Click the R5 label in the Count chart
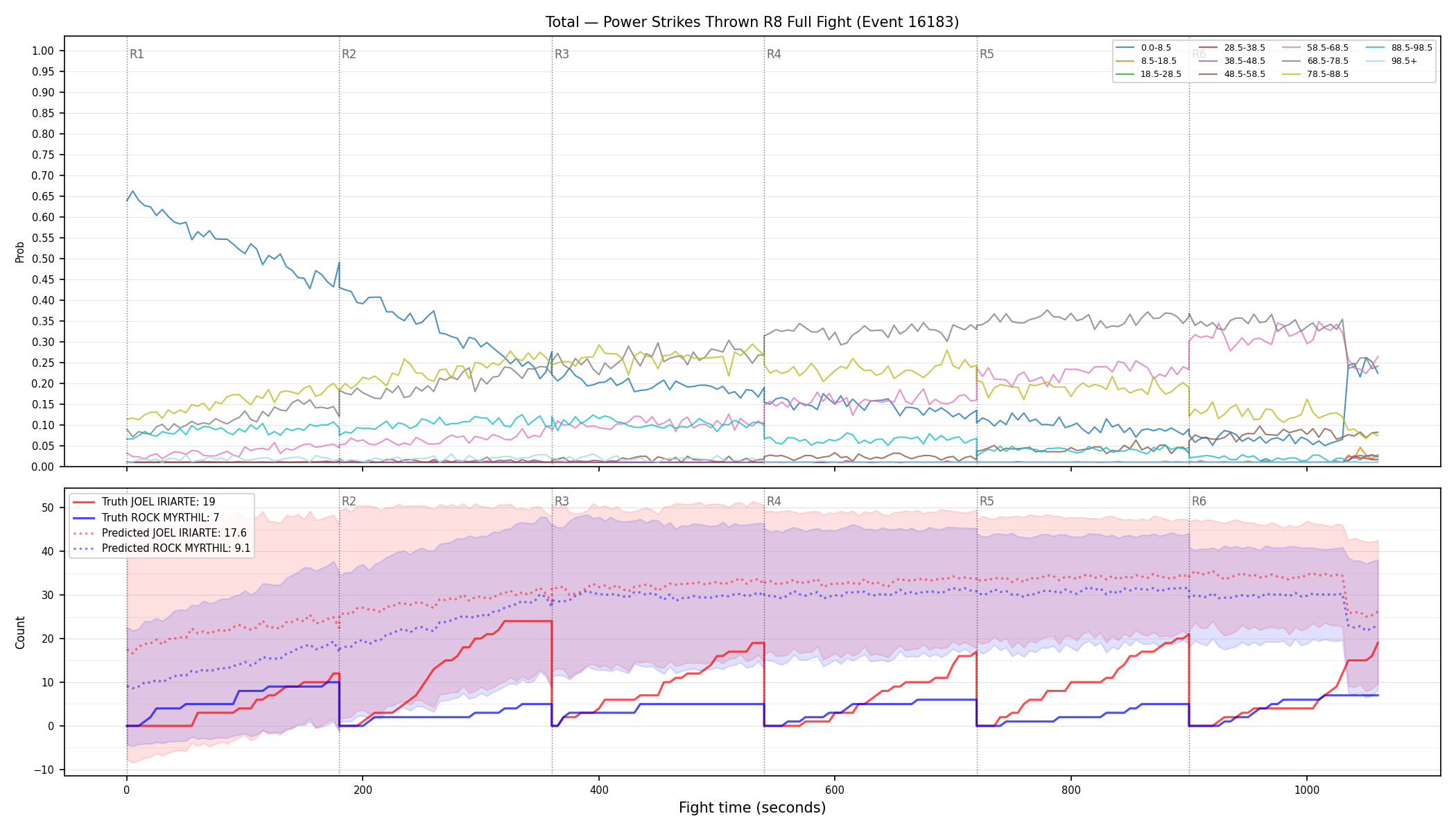 pyautogui.click(x=987, y=501)
